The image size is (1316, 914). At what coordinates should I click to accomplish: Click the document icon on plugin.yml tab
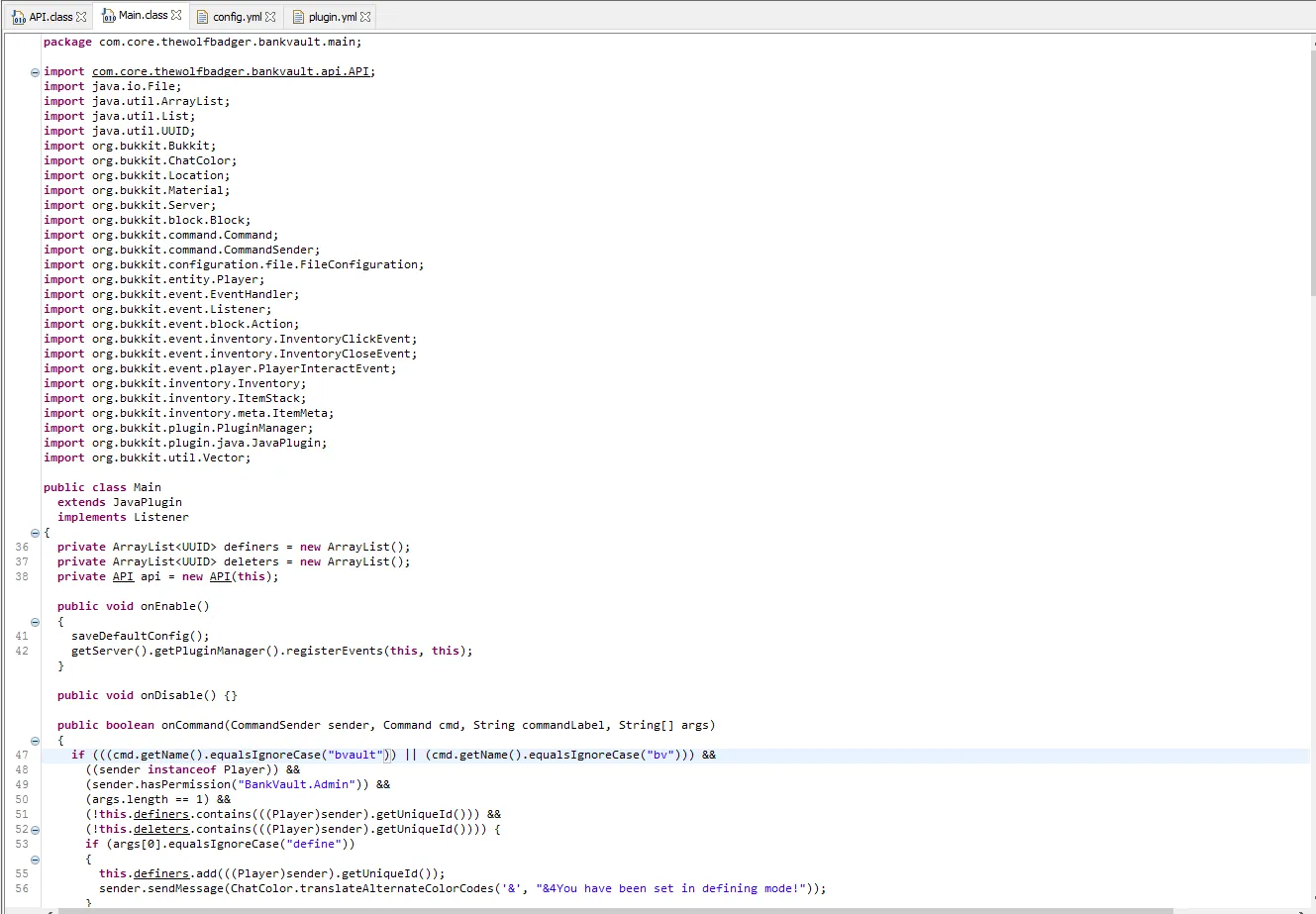coord(298,17)
